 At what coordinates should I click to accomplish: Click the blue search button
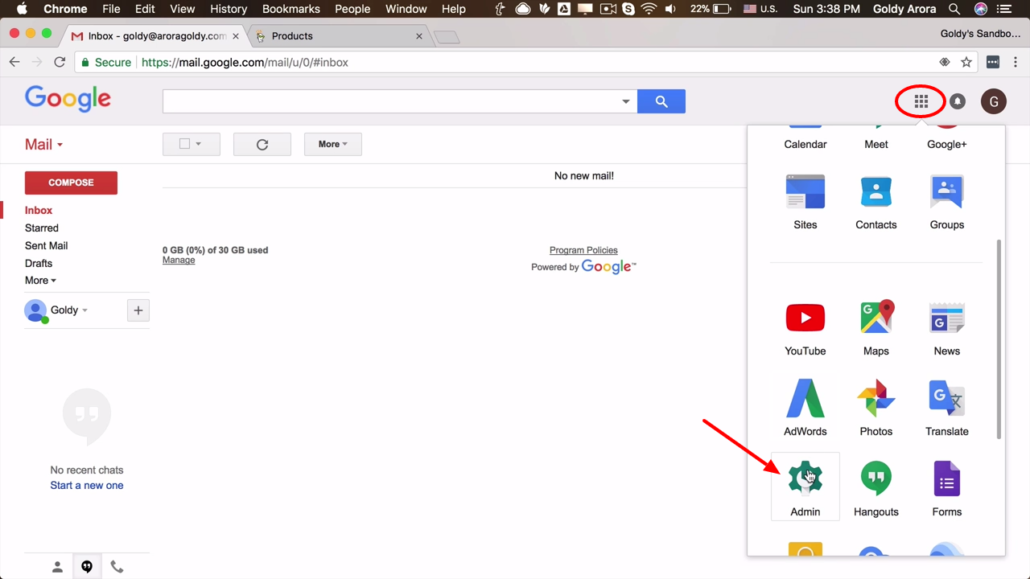(x=661, y=101)
